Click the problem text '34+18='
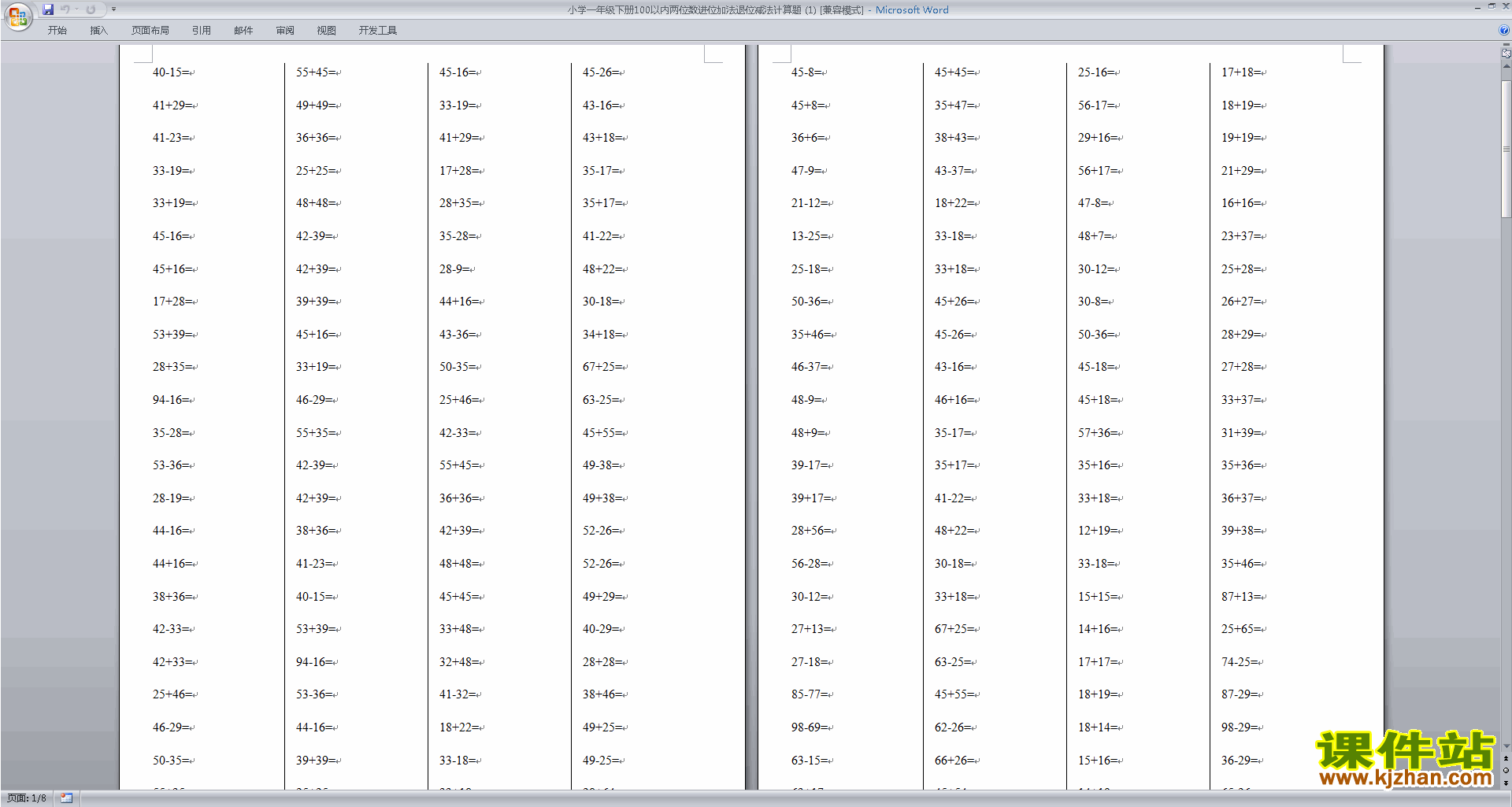Image resolution: width=1512 pixels, height=807 pixels. [602, 334]
